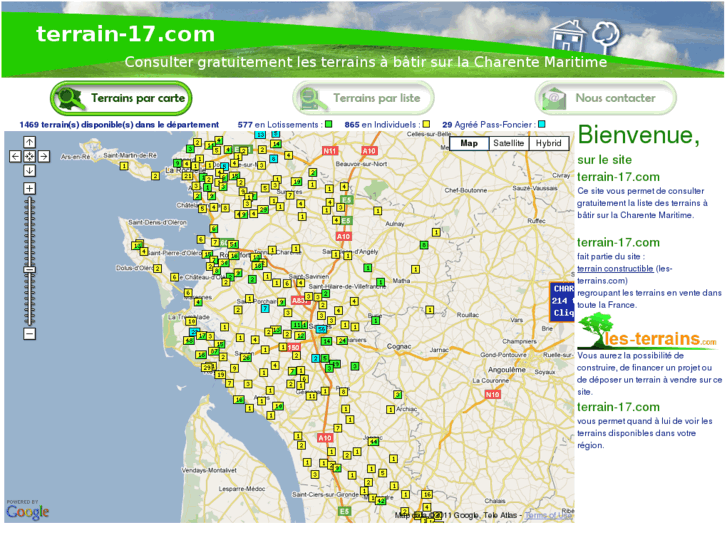Click the Google logo on the map
727x545 pixels.
coord(27,512)
